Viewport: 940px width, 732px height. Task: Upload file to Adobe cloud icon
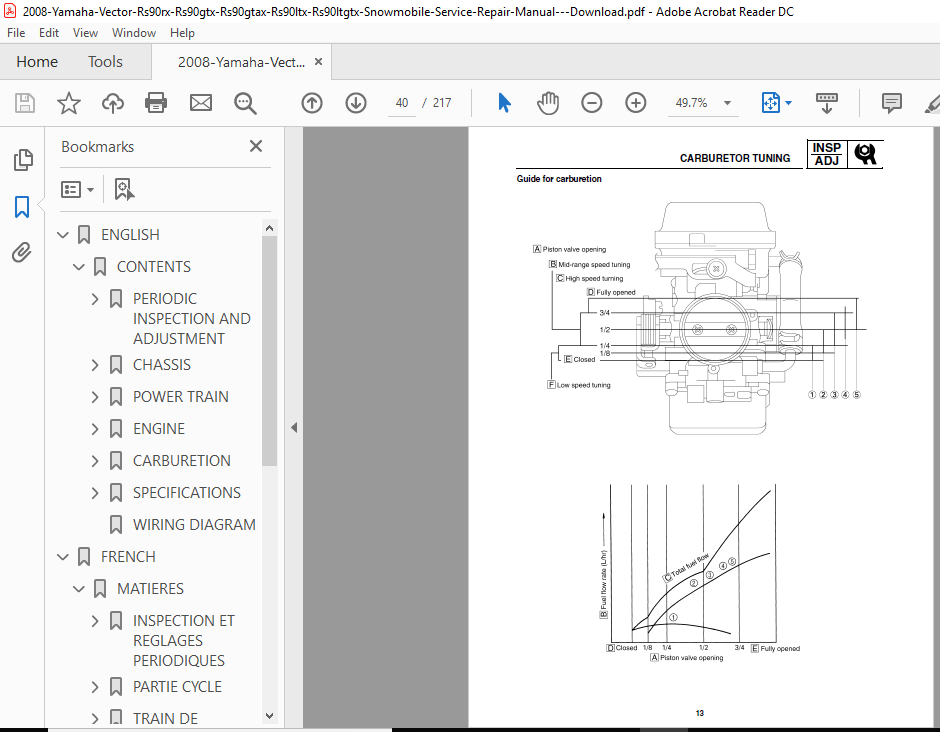[112, 103]
